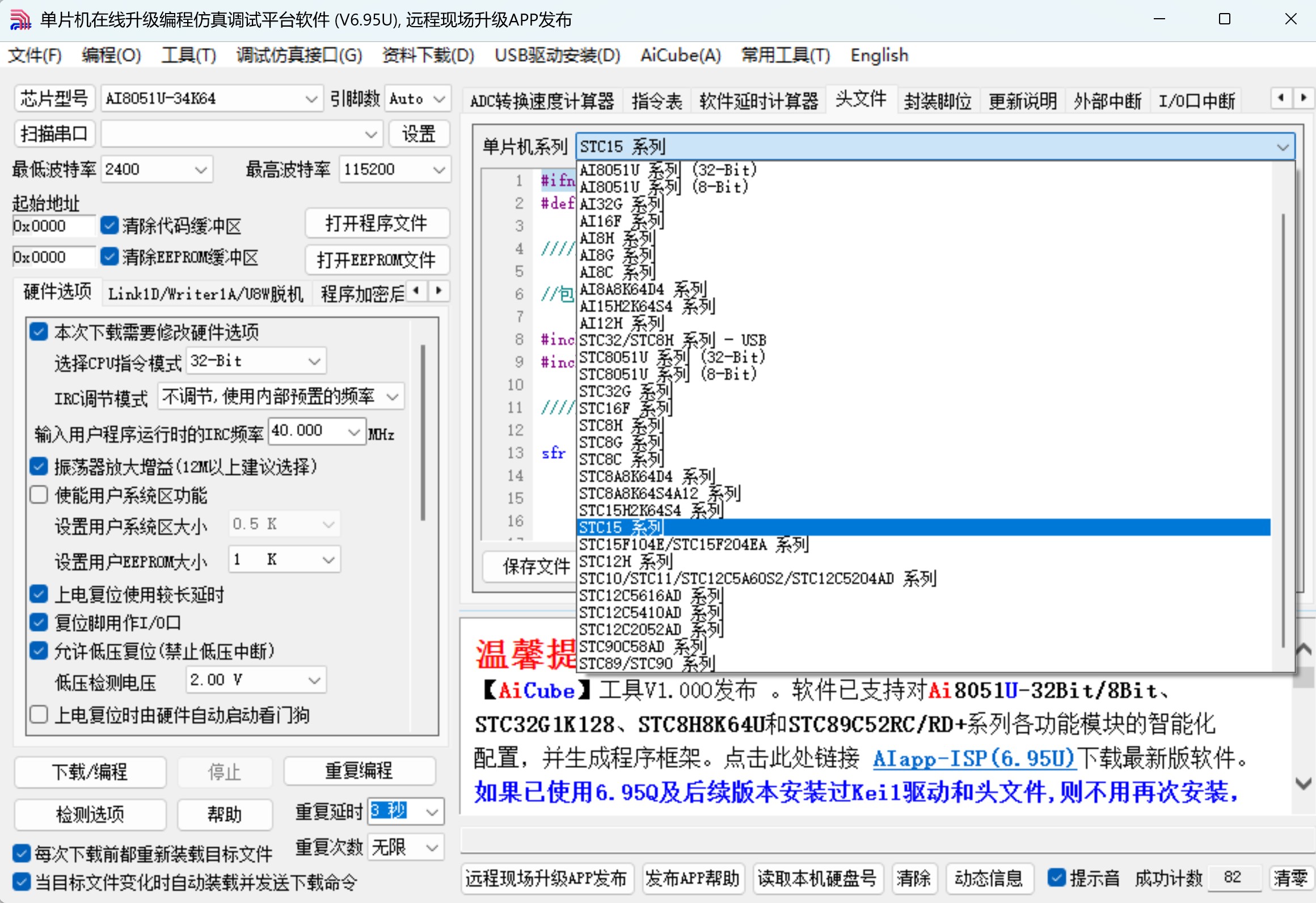This screenshot has width=1316, height=903.
Task: Click the first 起始地址 0x0000 field
Action: (x=53, y=226)
